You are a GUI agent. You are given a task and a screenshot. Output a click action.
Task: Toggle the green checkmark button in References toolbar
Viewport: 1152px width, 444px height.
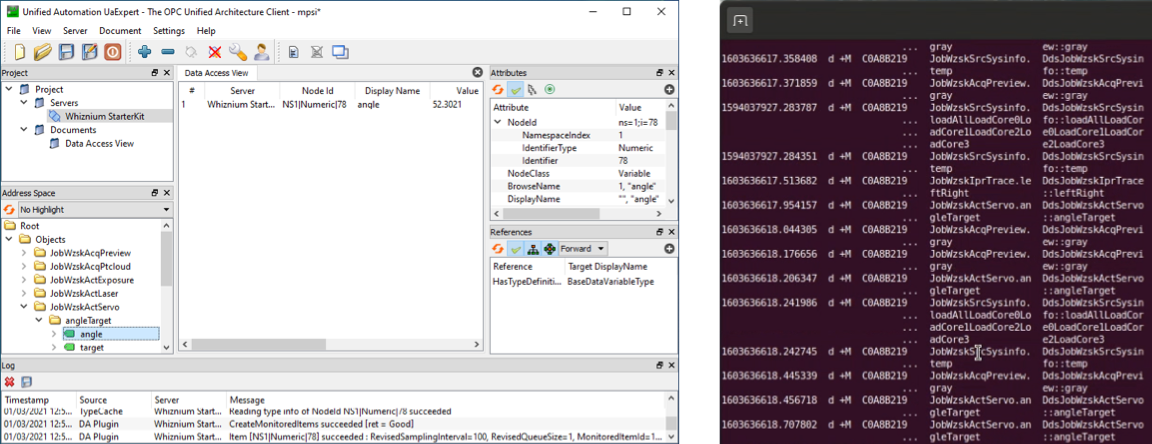516,248
